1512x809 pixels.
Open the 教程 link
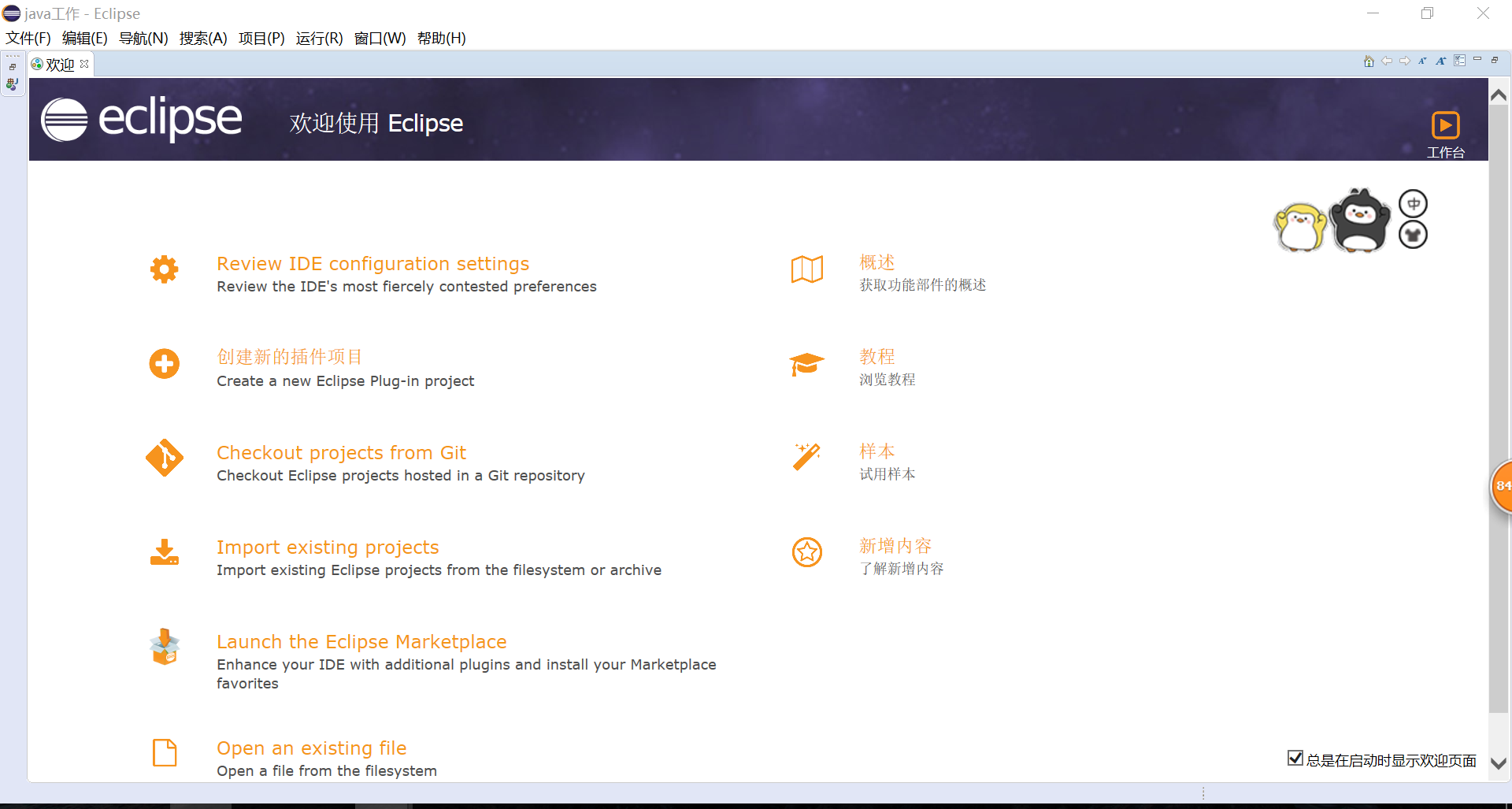pos(877,357)
